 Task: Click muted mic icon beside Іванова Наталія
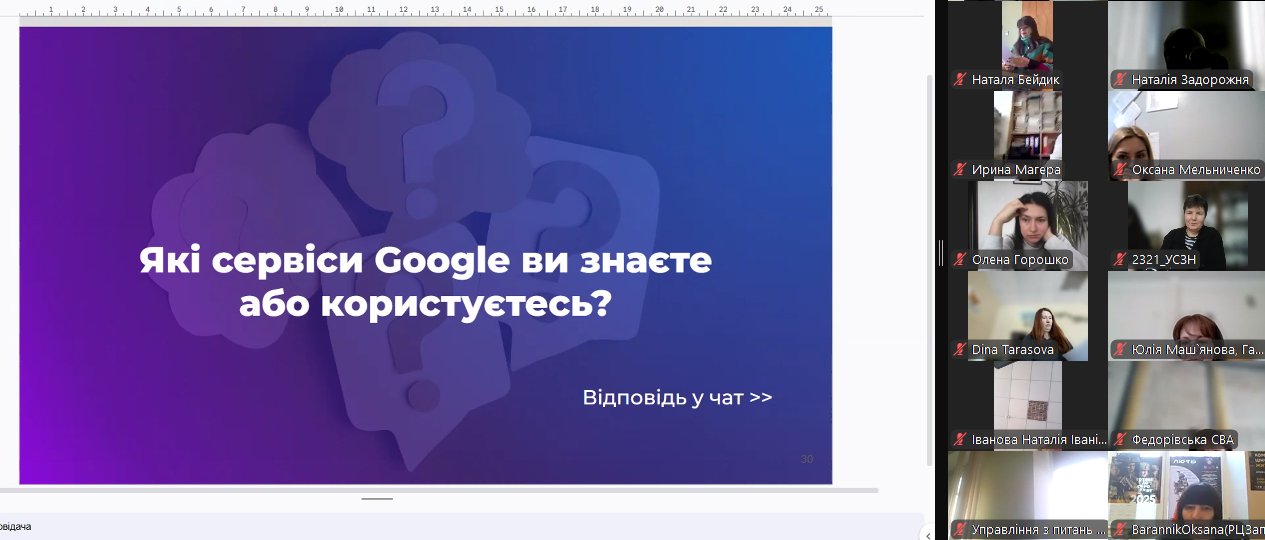pyautogui.click(x=960, y=440)
